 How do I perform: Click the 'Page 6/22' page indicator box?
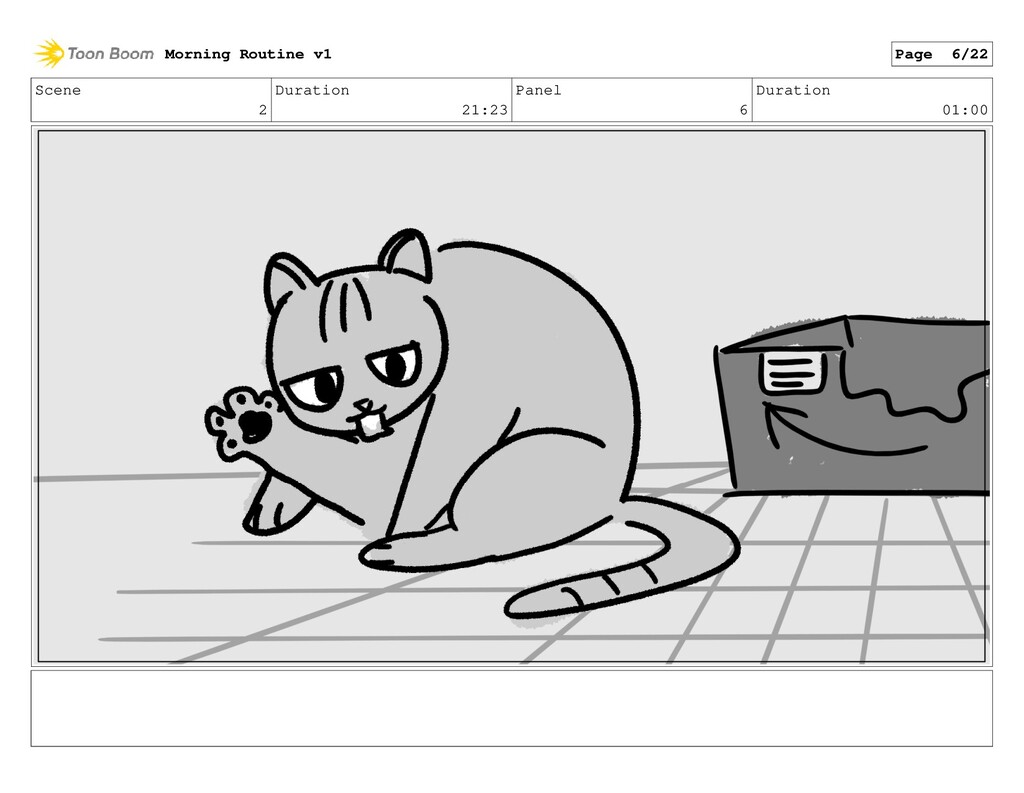(941, 54)
